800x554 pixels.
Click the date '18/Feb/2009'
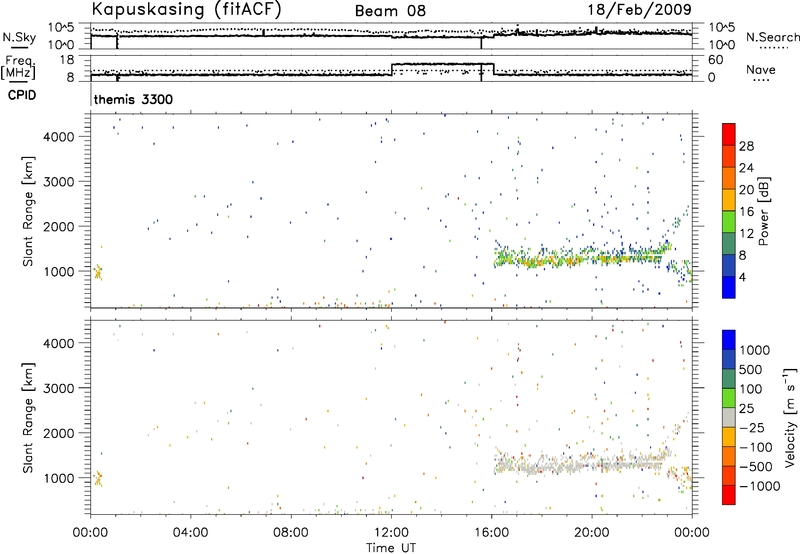[x=640, y=10]
